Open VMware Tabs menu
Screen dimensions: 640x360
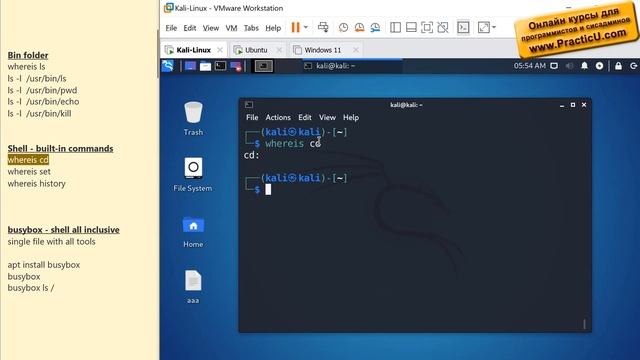click(x=251, y=28)
